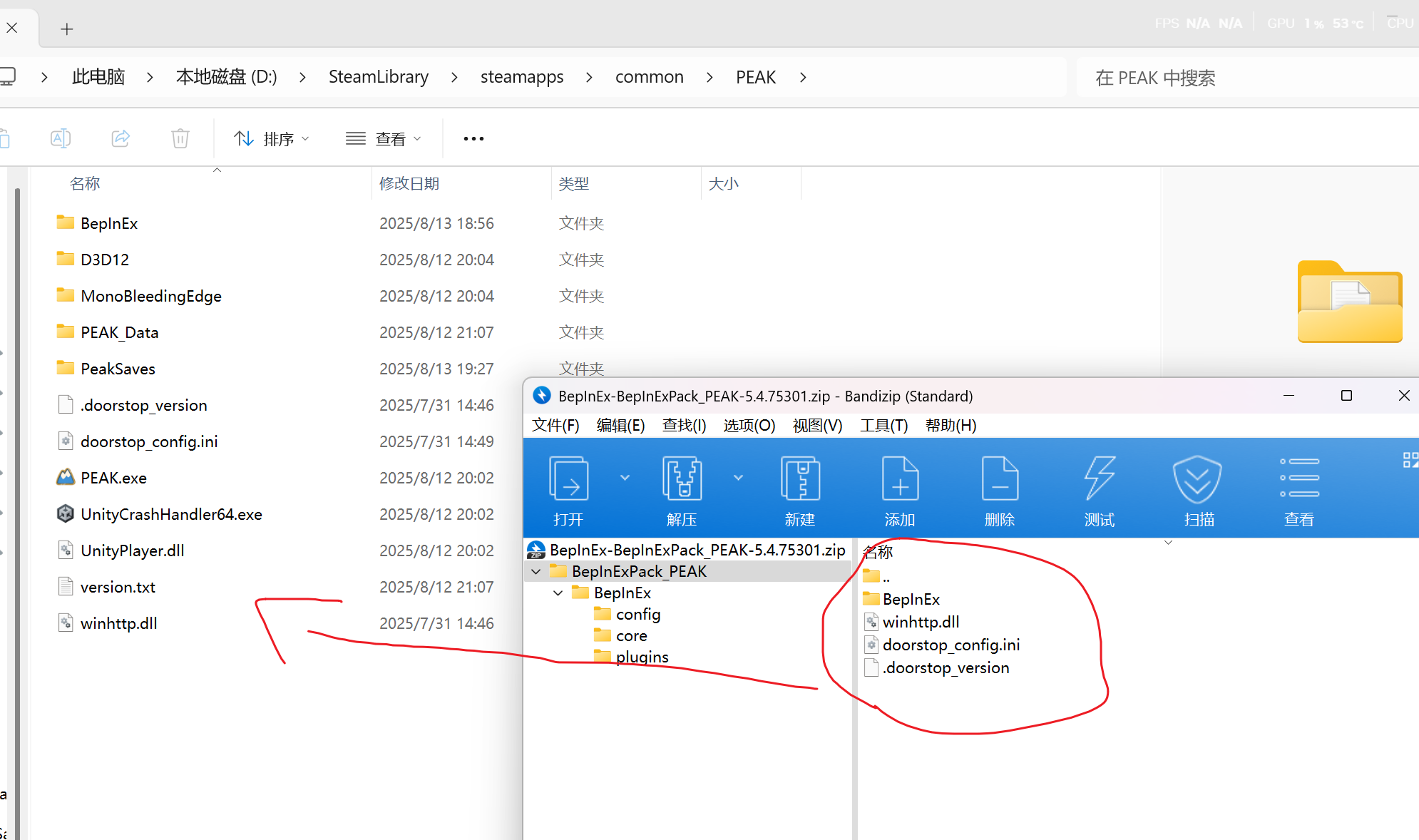Viewport: 1419px width, 840px height.
Task: Sort by 类型 column header
Action: click(573, 184)
